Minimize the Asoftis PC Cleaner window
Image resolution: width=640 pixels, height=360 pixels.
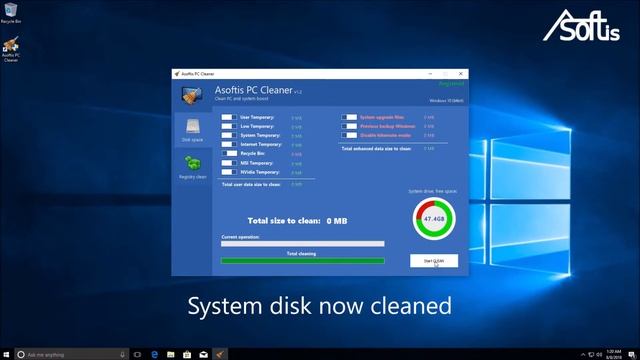430,74
